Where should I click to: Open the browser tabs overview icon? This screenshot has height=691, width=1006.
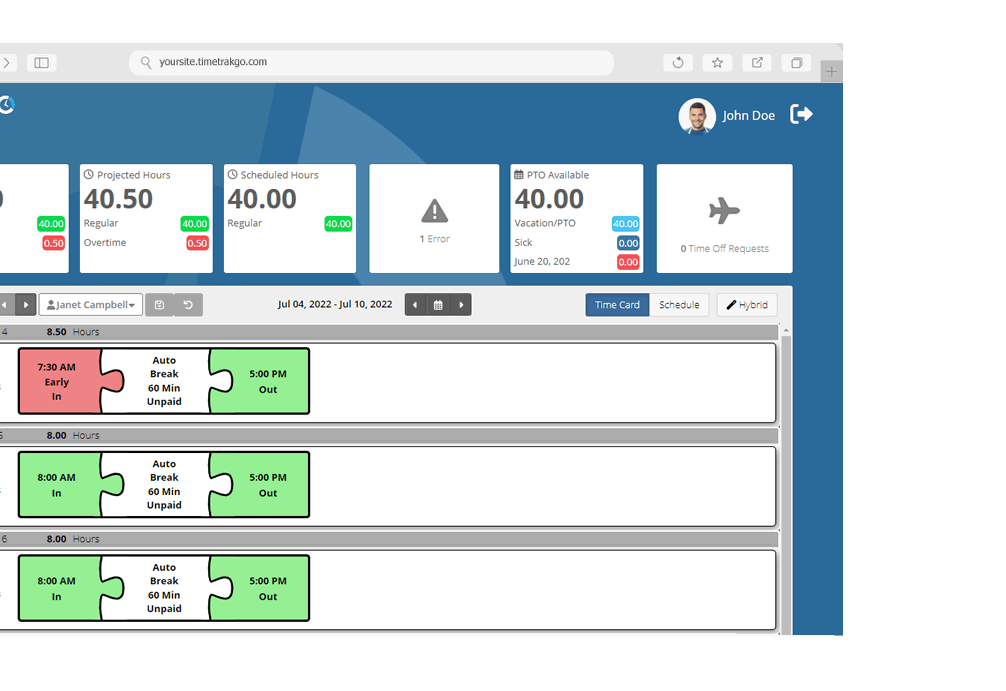click(796, 63)
